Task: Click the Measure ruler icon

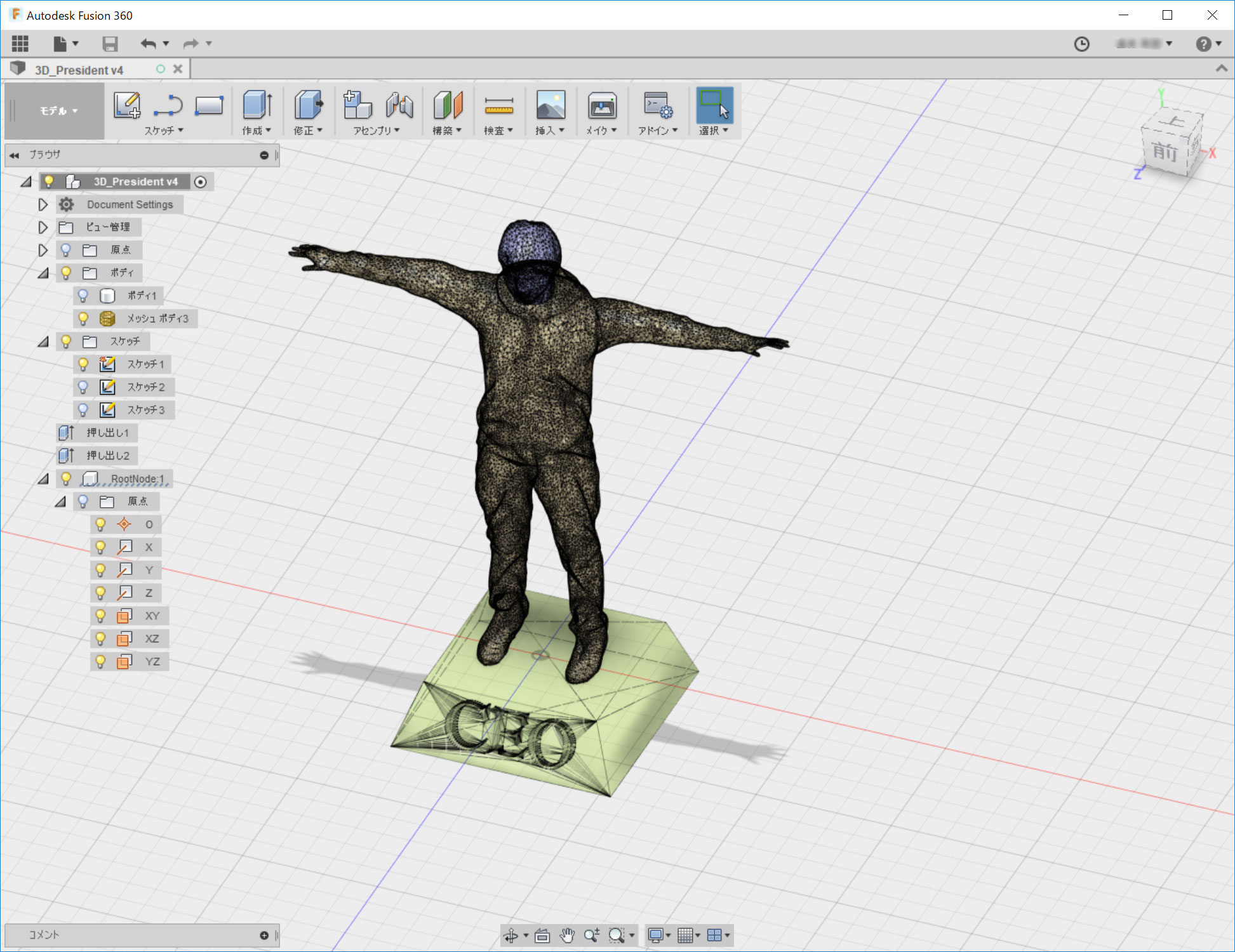Action: (x=499, y=105)
